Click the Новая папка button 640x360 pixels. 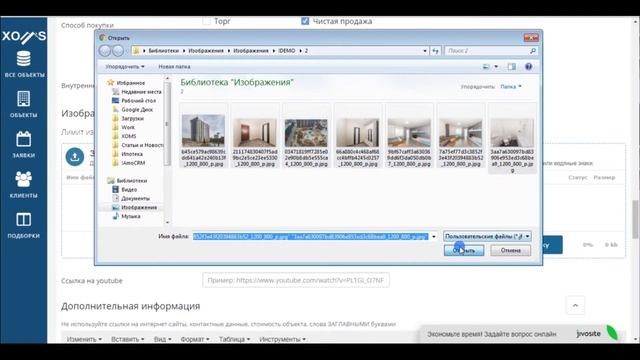click(x=174, y=67)
